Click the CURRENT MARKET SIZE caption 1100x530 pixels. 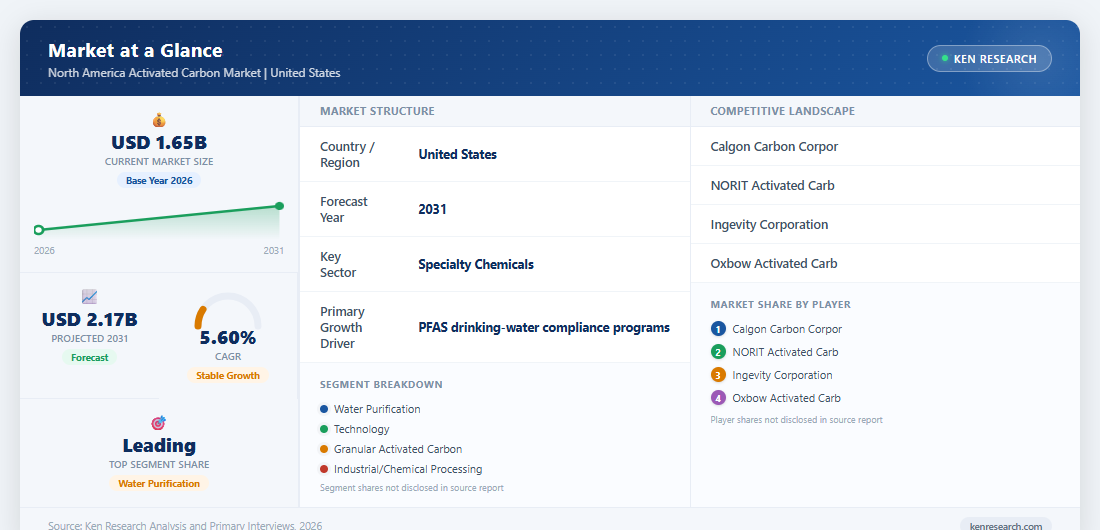(x=159, y=161)
